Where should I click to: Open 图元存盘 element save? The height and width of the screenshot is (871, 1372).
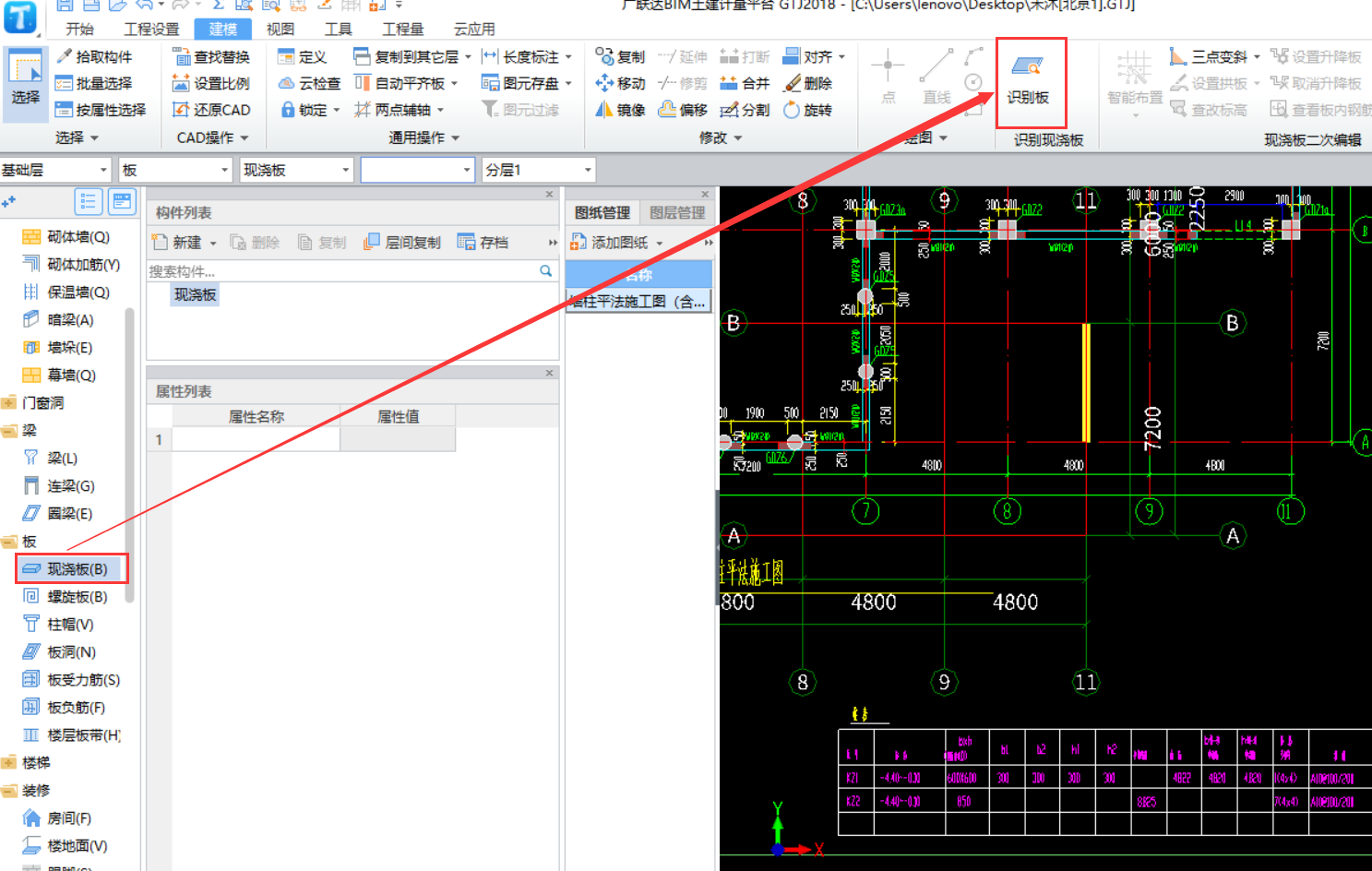point(526,83)
